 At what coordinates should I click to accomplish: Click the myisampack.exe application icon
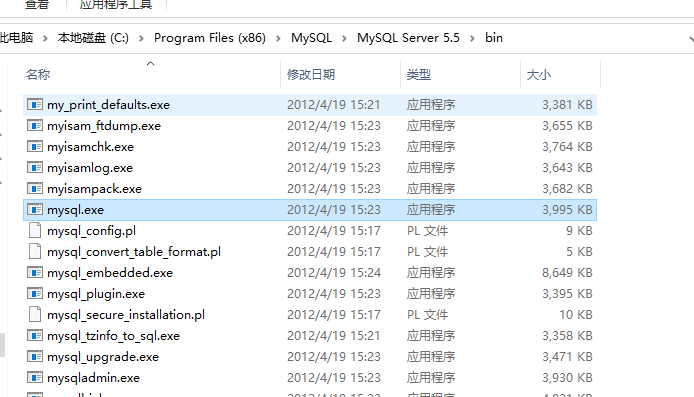pyautogui.click(x=35, y=189)
